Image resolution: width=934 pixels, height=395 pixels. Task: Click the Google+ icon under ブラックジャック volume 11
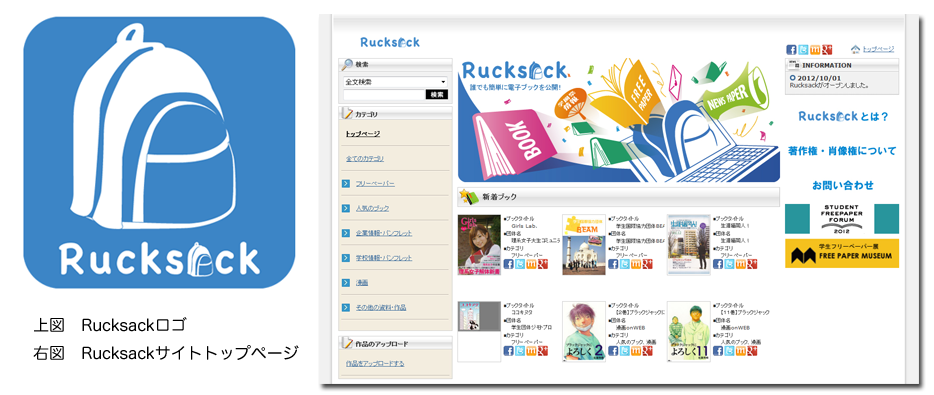(x=752, y=351)
